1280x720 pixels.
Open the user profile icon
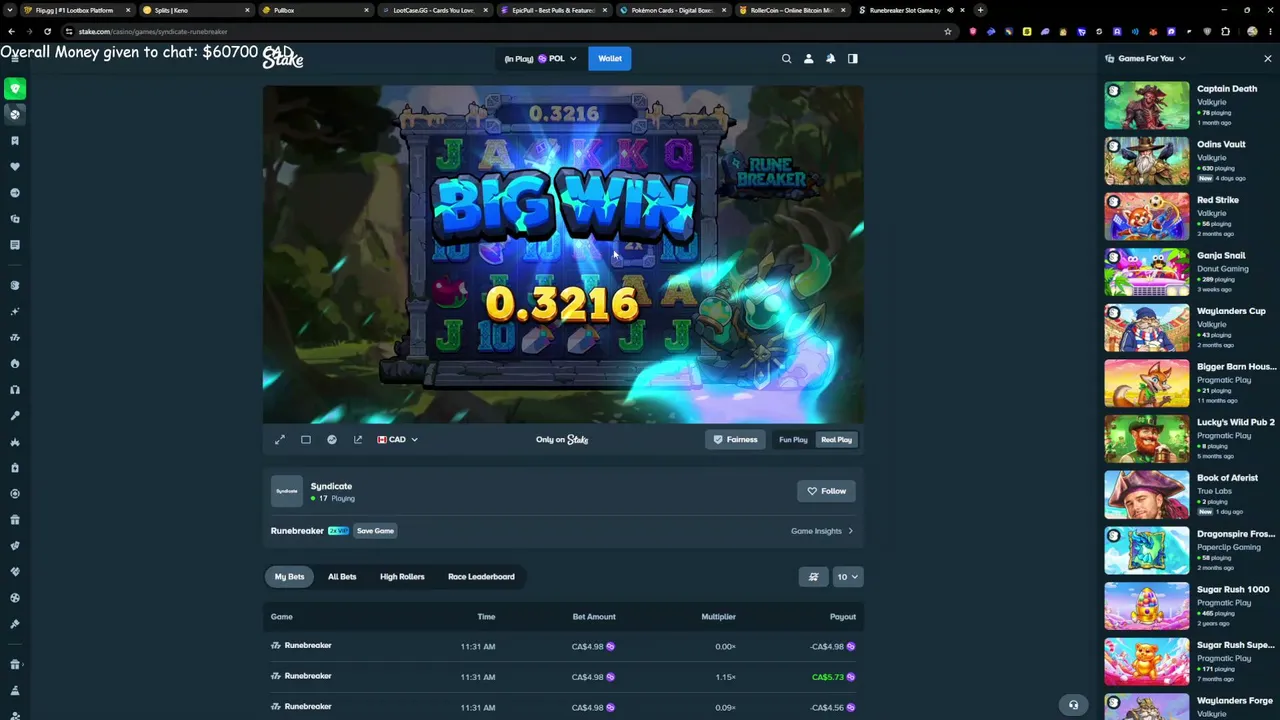(808, 59)
